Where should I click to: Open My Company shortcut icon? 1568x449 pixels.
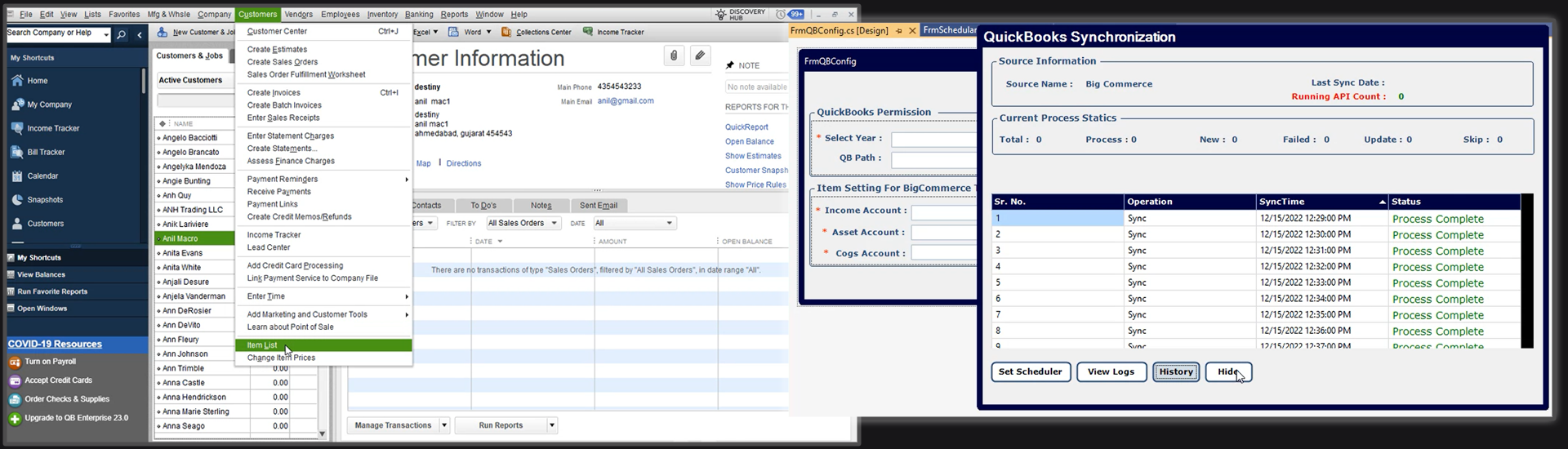click(x=17, y=104)
